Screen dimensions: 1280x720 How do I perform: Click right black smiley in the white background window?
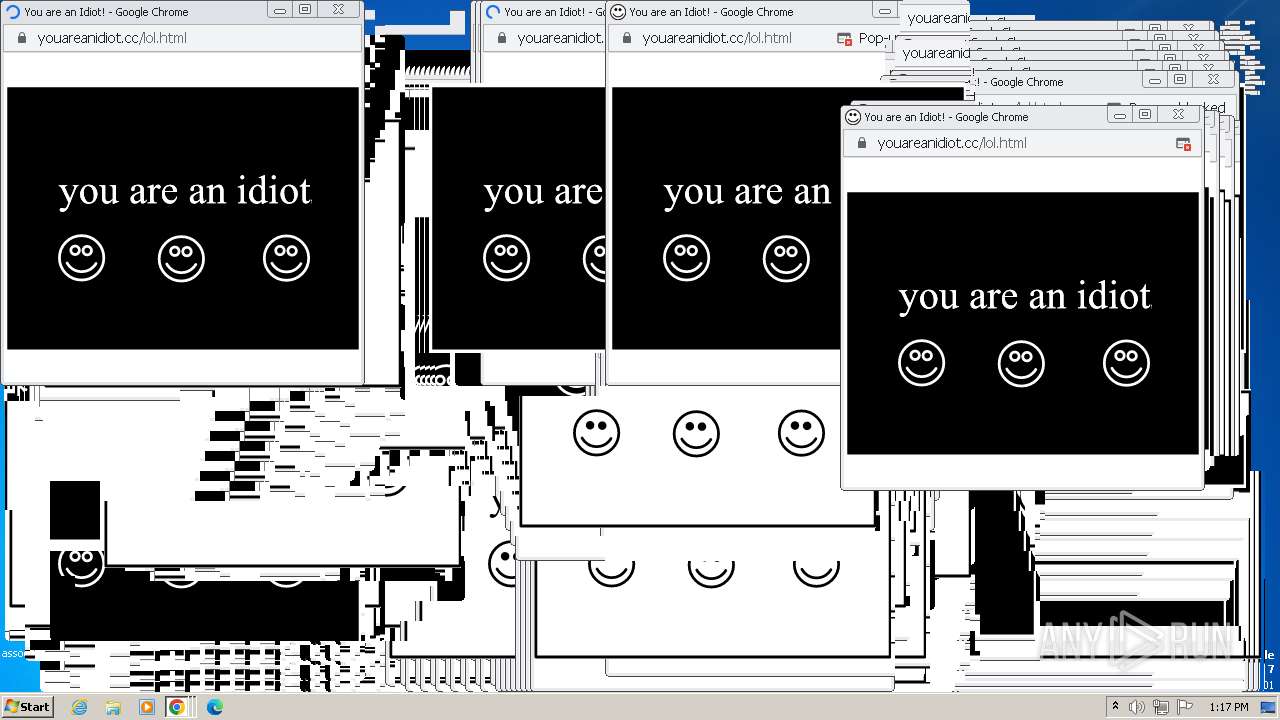(801, 433)
